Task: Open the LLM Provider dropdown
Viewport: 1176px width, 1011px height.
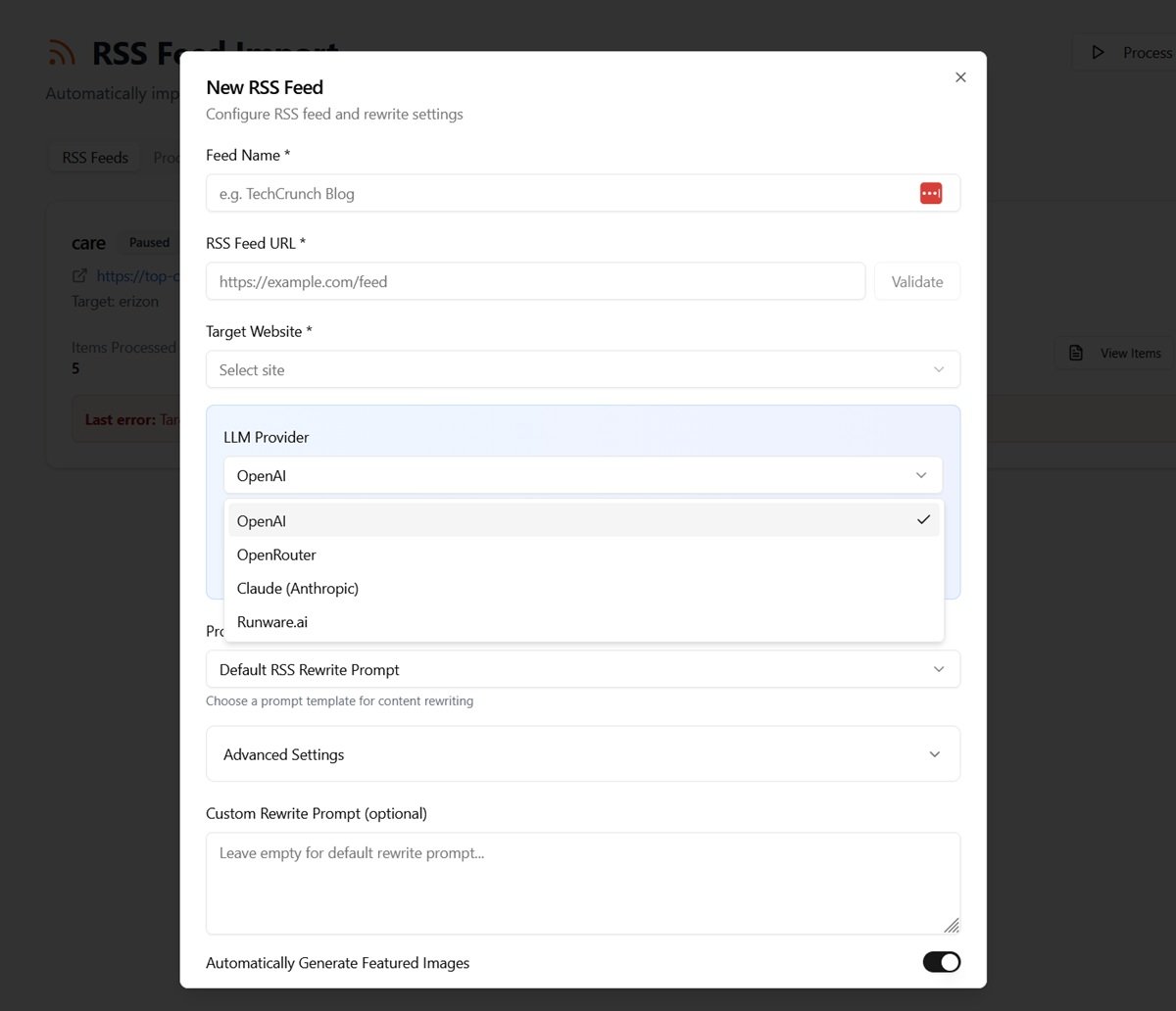Action: [583, 475]
